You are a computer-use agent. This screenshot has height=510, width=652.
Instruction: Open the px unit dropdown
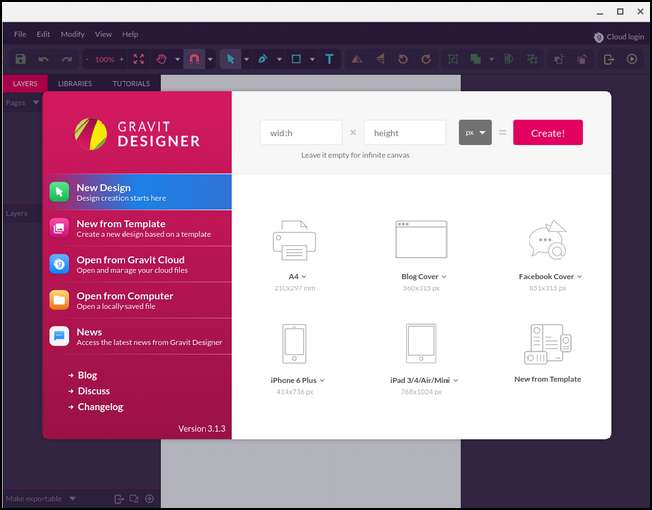475,133
